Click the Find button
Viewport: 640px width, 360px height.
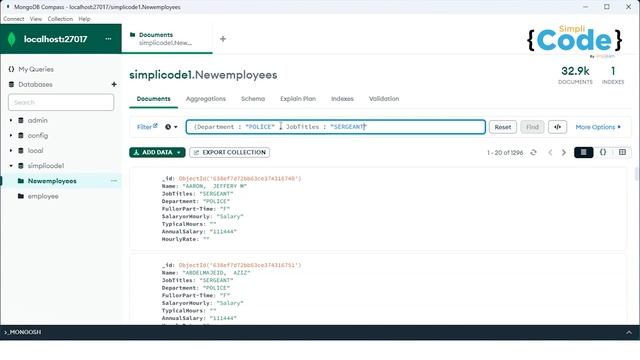click(x=532, y=127)
